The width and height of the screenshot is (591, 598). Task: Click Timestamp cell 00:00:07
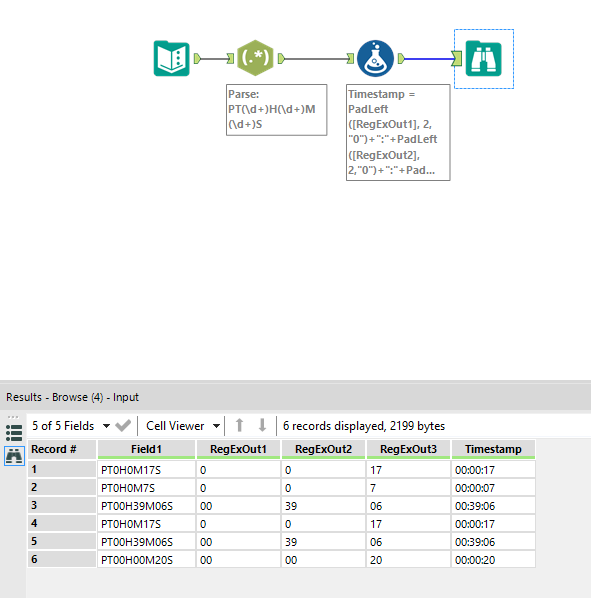(493, 488)
